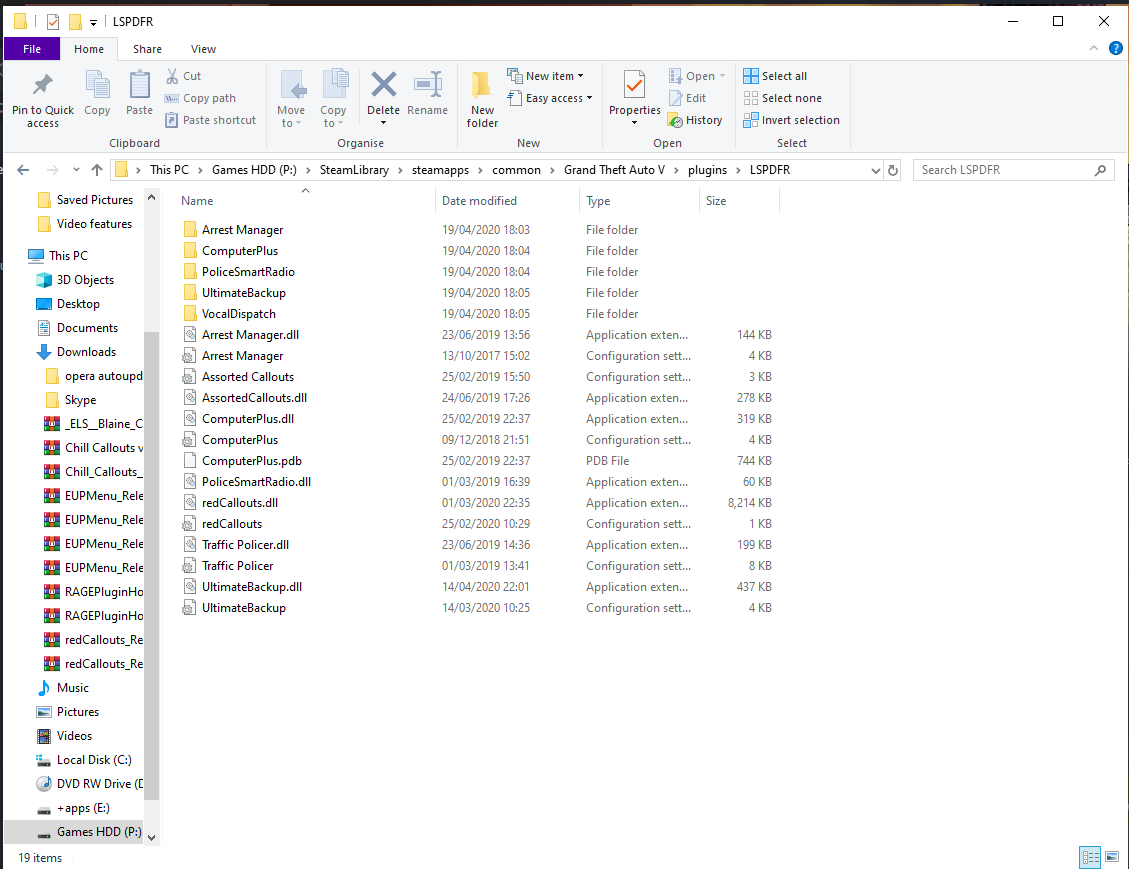Select Paste shortcut option
Image resolution: width=1129 pixels, height=869 pixels.
point(211,120)
